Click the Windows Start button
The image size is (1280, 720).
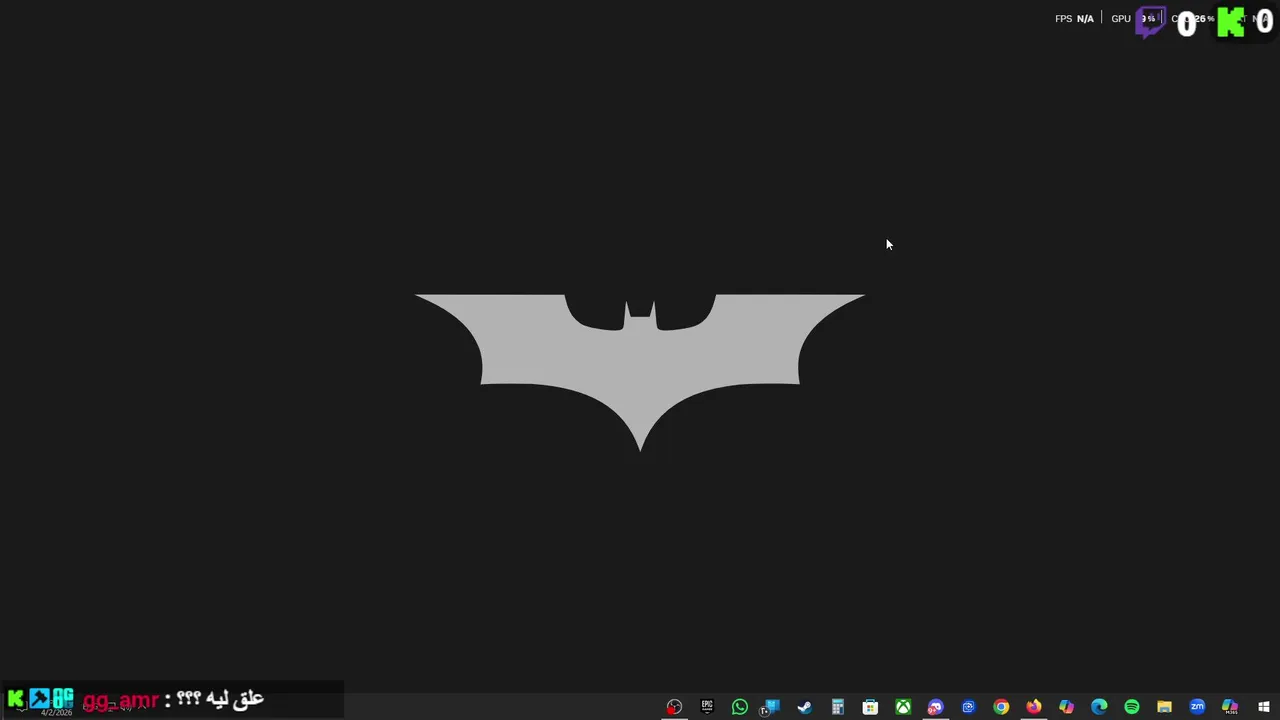click(x=1264, y=707)
